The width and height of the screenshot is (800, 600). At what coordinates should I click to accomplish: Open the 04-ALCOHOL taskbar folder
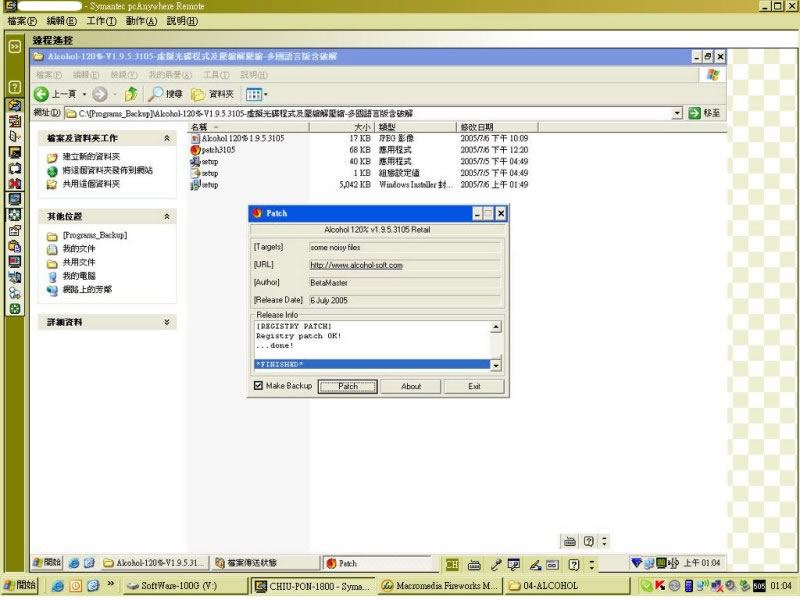[x=566, y=586]
